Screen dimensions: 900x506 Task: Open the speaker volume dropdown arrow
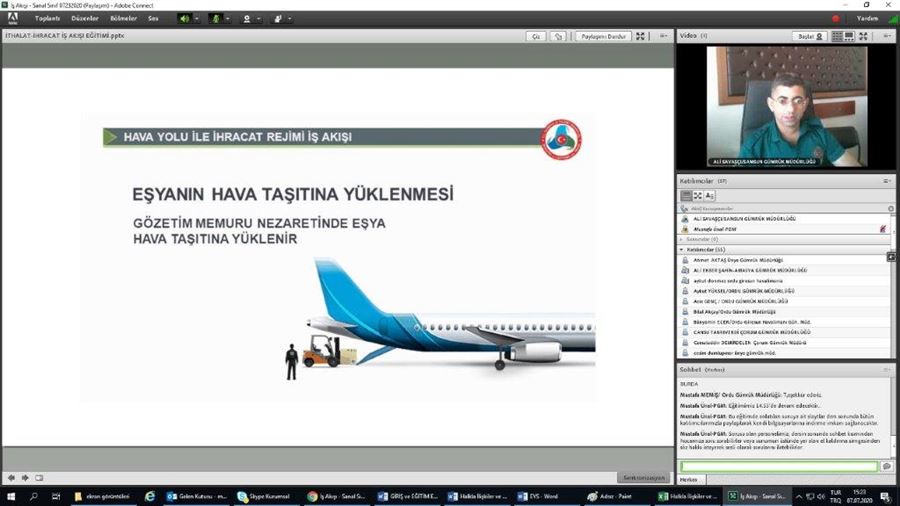196,18
